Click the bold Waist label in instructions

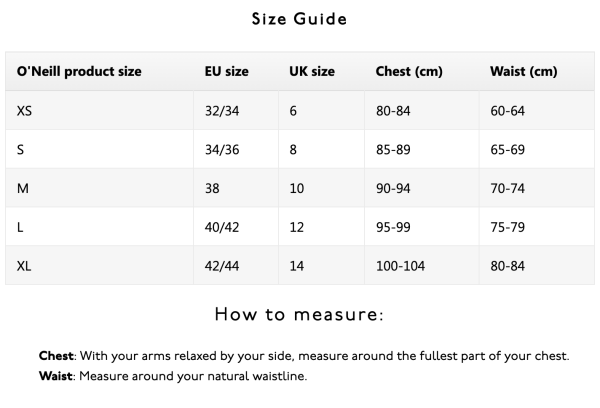pyautogui.click(x=56, y=376)
